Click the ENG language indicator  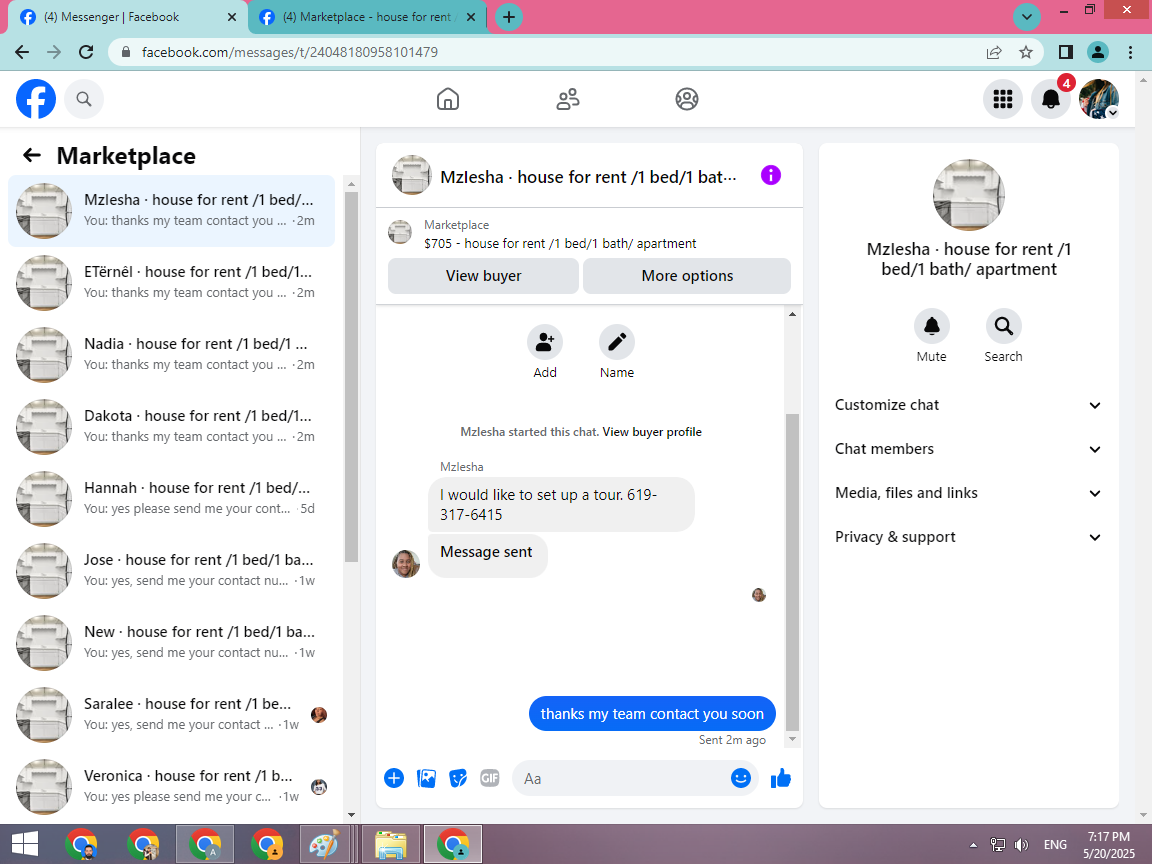(x=1055, y=845)
